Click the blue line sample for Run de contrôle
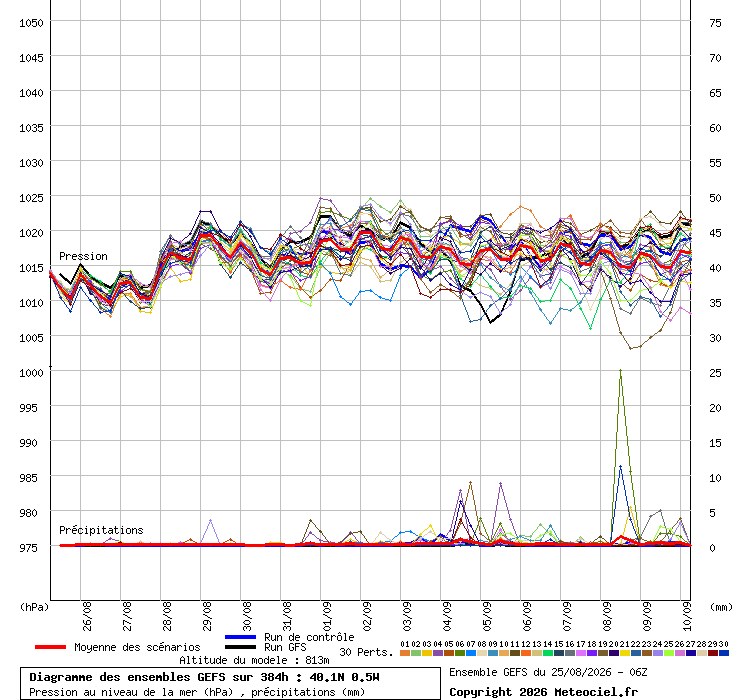The width and height of the screenshot is (740, 700). point(241,637)
